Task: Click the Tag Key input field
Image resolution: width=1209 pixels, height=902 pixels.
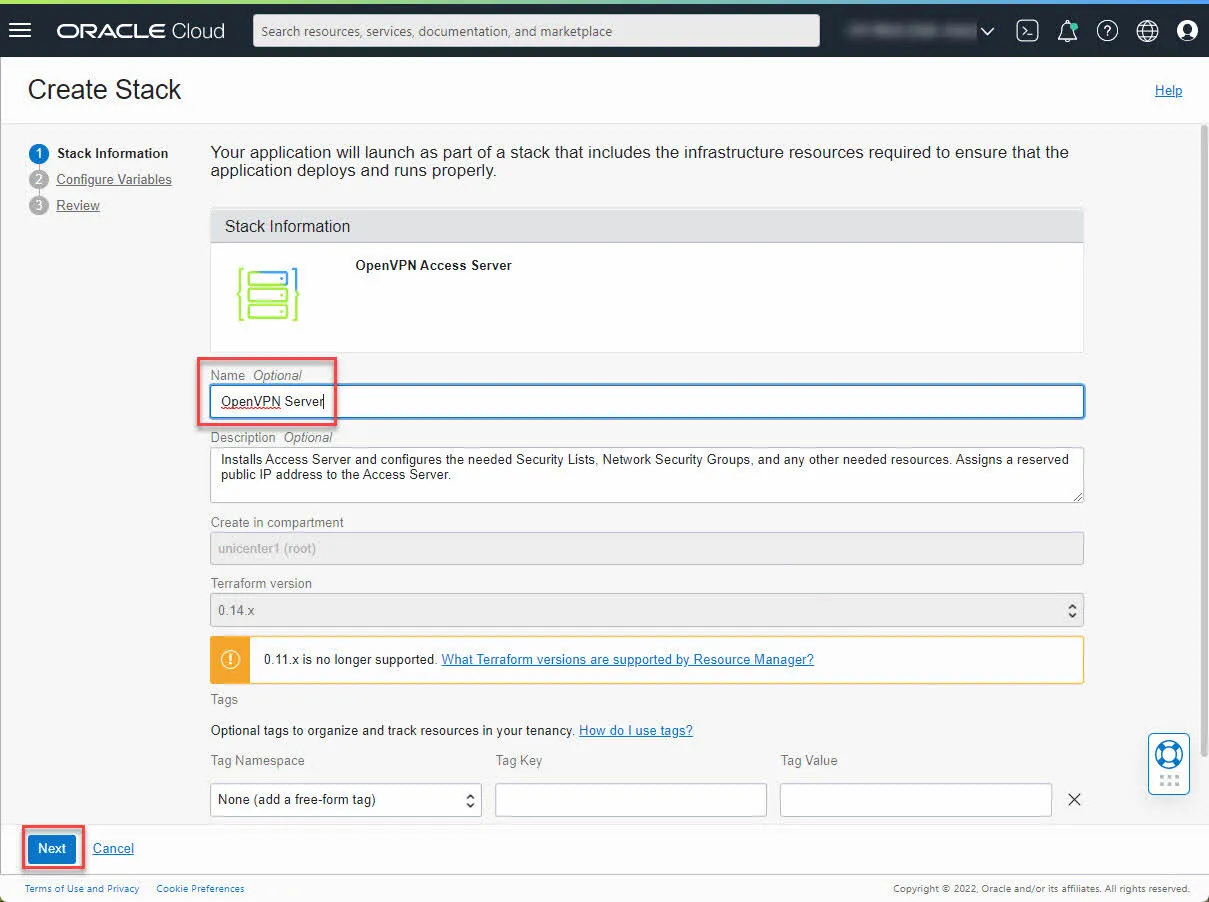Action: click(631, 800)
